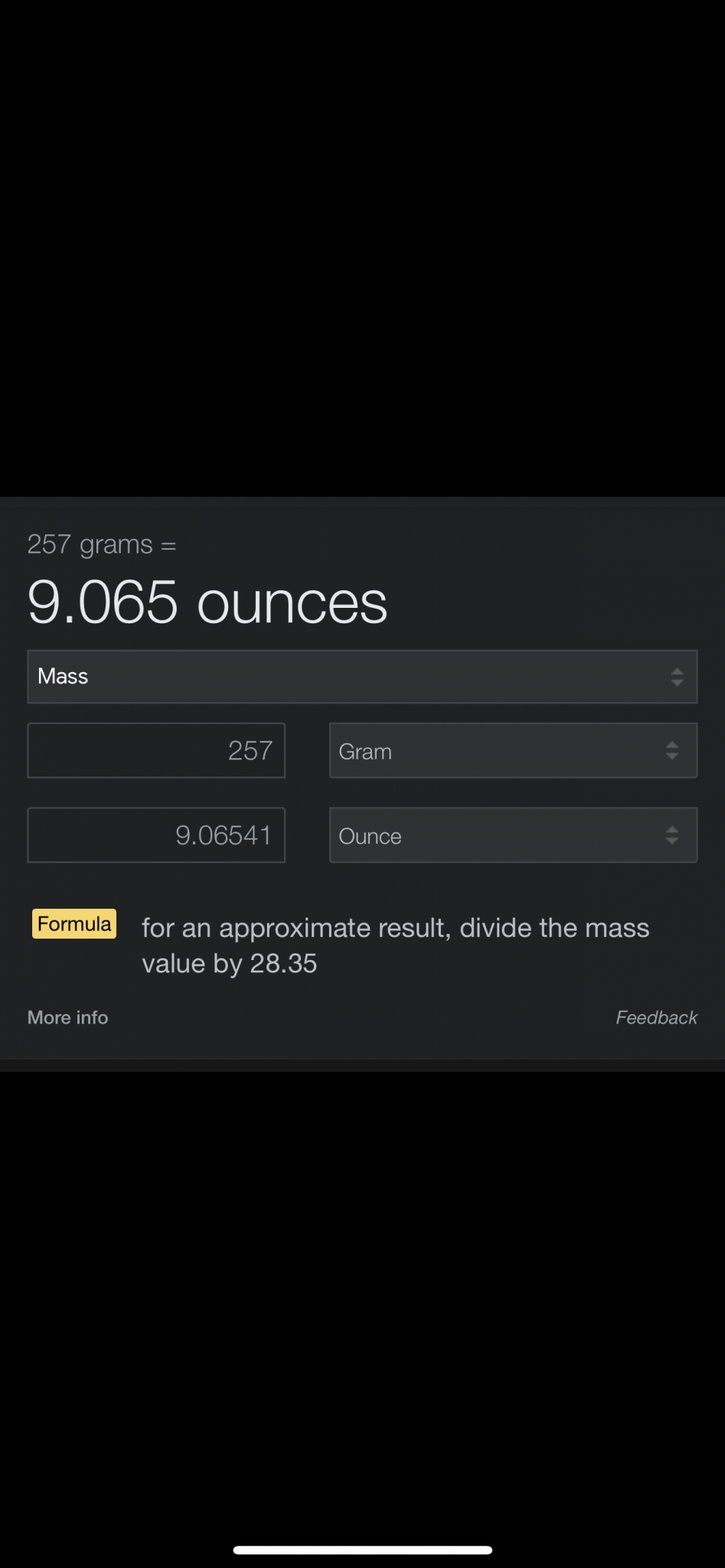Screen dimensions: 725x1568
Task: Tap the formula description text
Action: [395, 946]
